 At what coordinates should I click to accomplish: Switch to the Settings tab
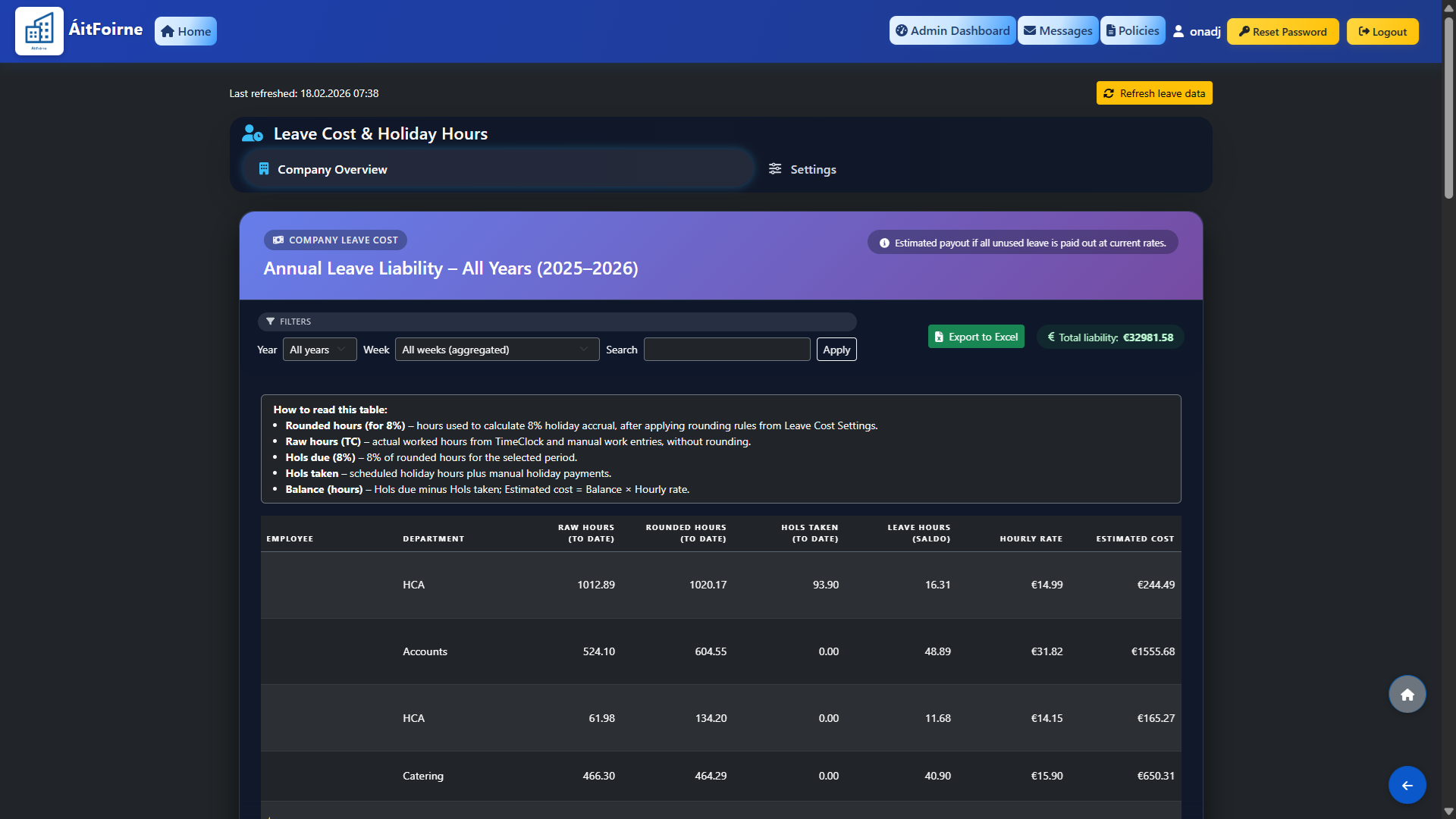pyautogui.click(x=802, y=169)
